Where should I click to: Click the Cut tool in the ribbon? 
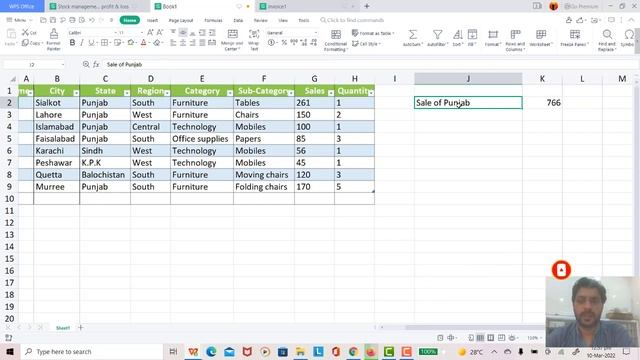(29, 32)
